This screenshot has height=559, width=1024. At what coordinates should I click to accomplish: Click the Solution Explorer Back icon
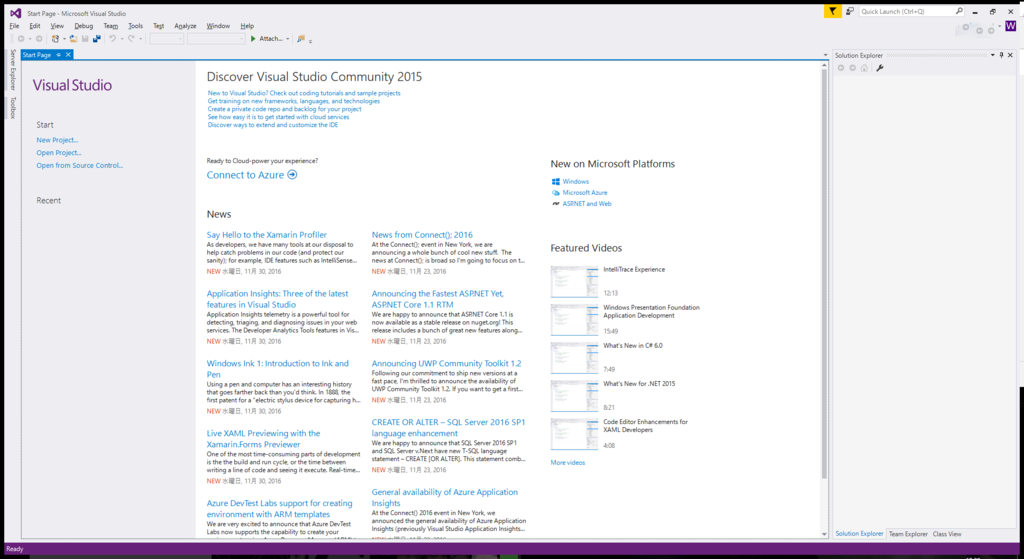(841, 68)
